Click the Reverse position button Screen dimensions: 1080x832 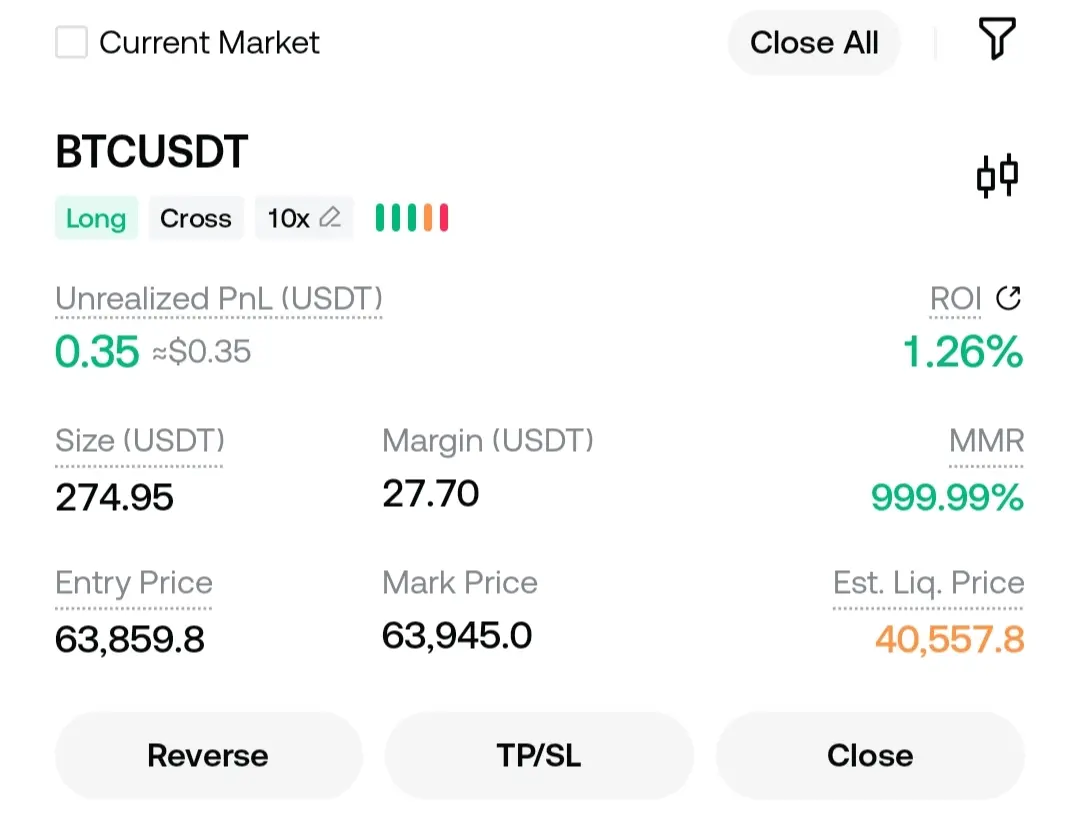(208, 756)
